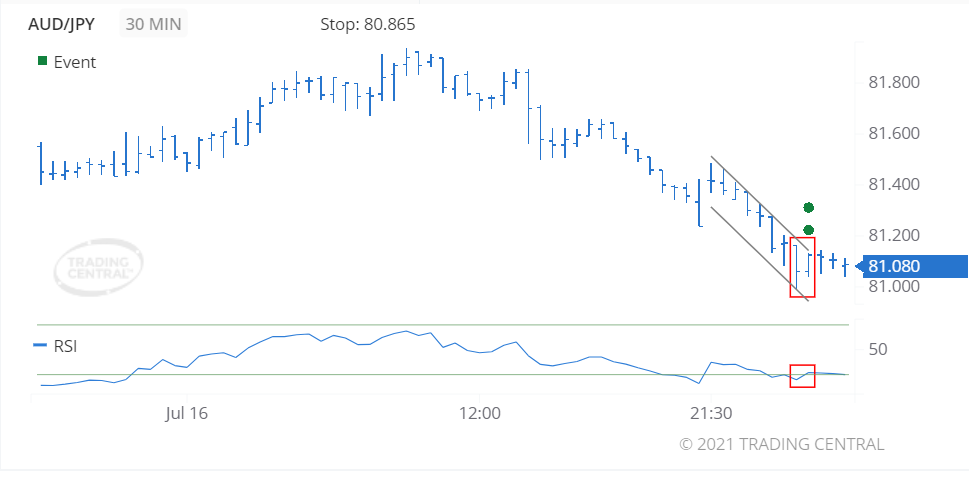This screenshot has height=481, width=969.
Task: Click the lower green event dot
Action: tap(808, 230)
